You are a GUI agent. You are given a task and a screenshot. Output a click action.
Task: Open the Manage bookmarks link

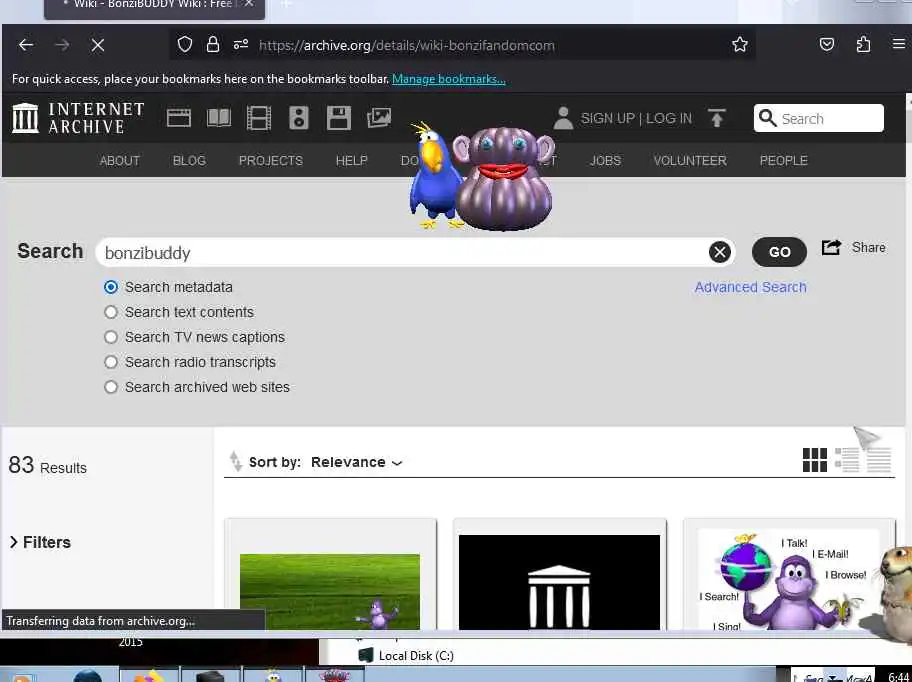[x=448, y=79]
